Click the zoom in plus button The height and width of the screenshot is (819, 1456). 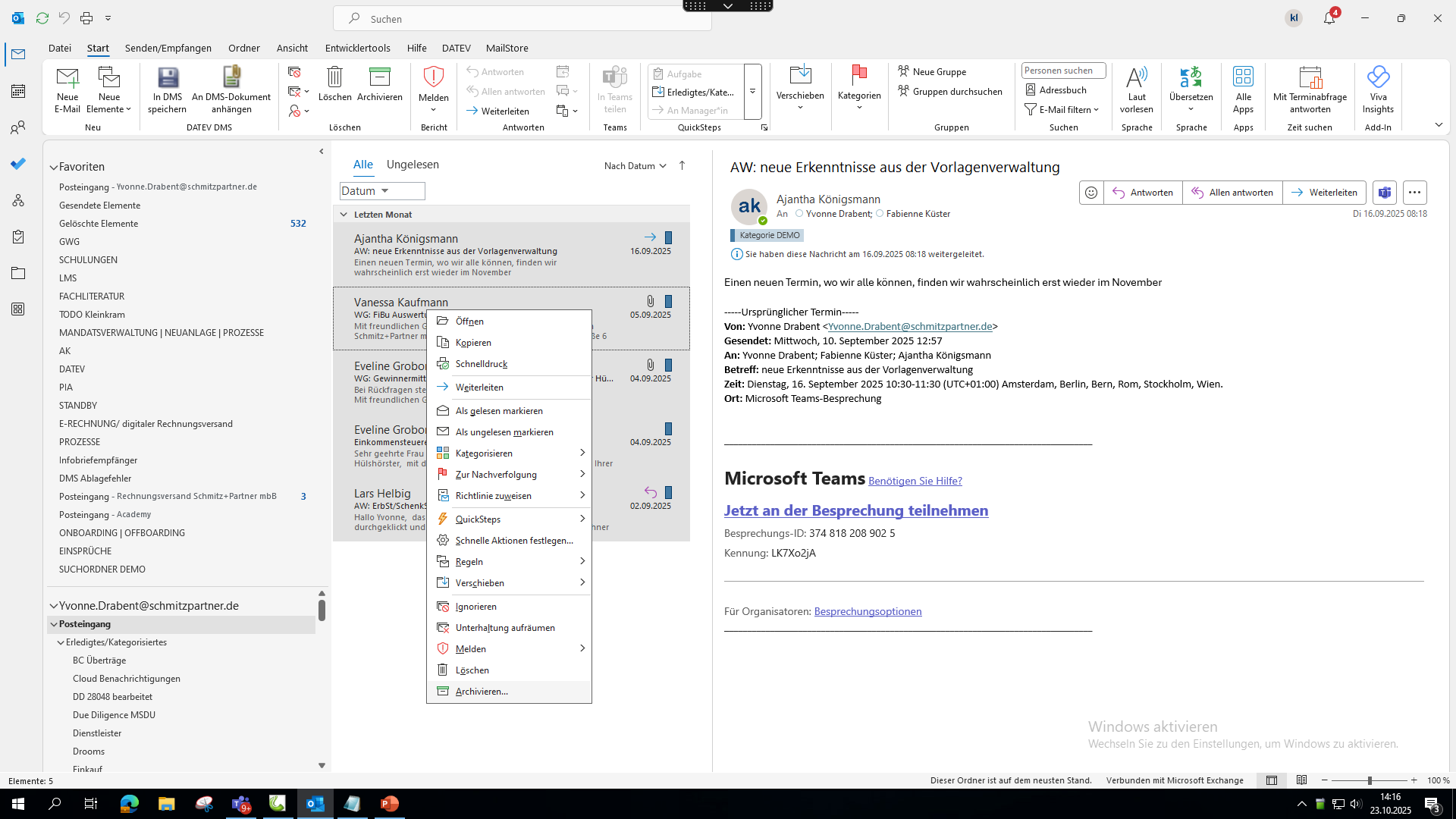pos(1414,780)
